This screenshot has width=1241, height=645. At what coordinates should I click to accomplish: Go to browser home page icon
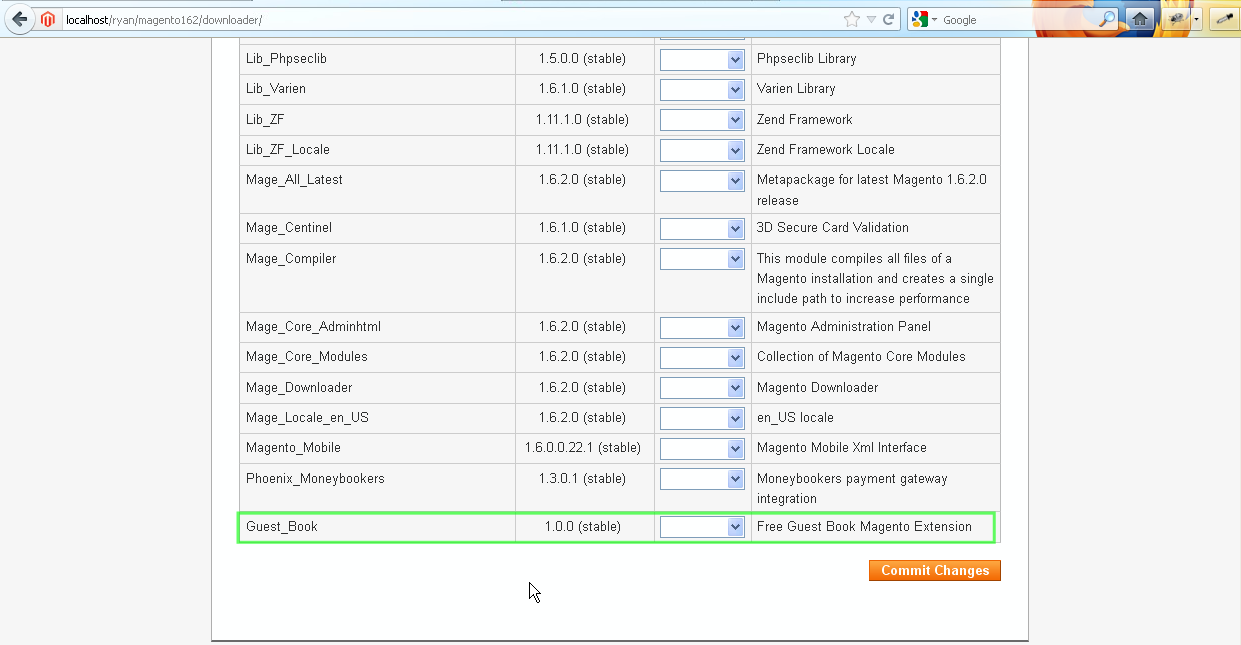point(1139,19)
